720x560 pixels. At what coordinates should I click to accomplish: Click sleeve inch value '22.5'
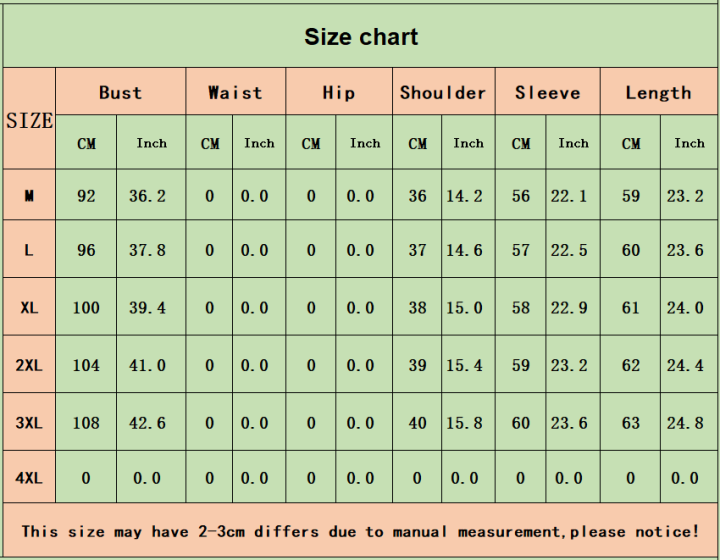[569, 250]
